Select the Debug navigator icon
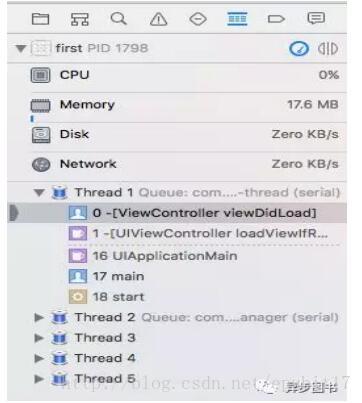 click(237, 19)
